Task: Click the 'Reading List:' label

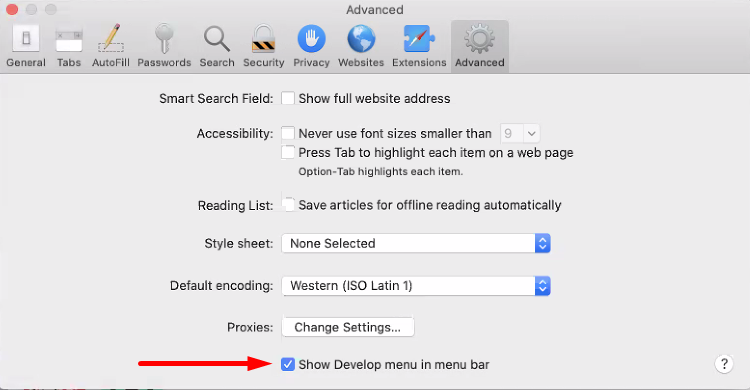Action: (235, 206)
